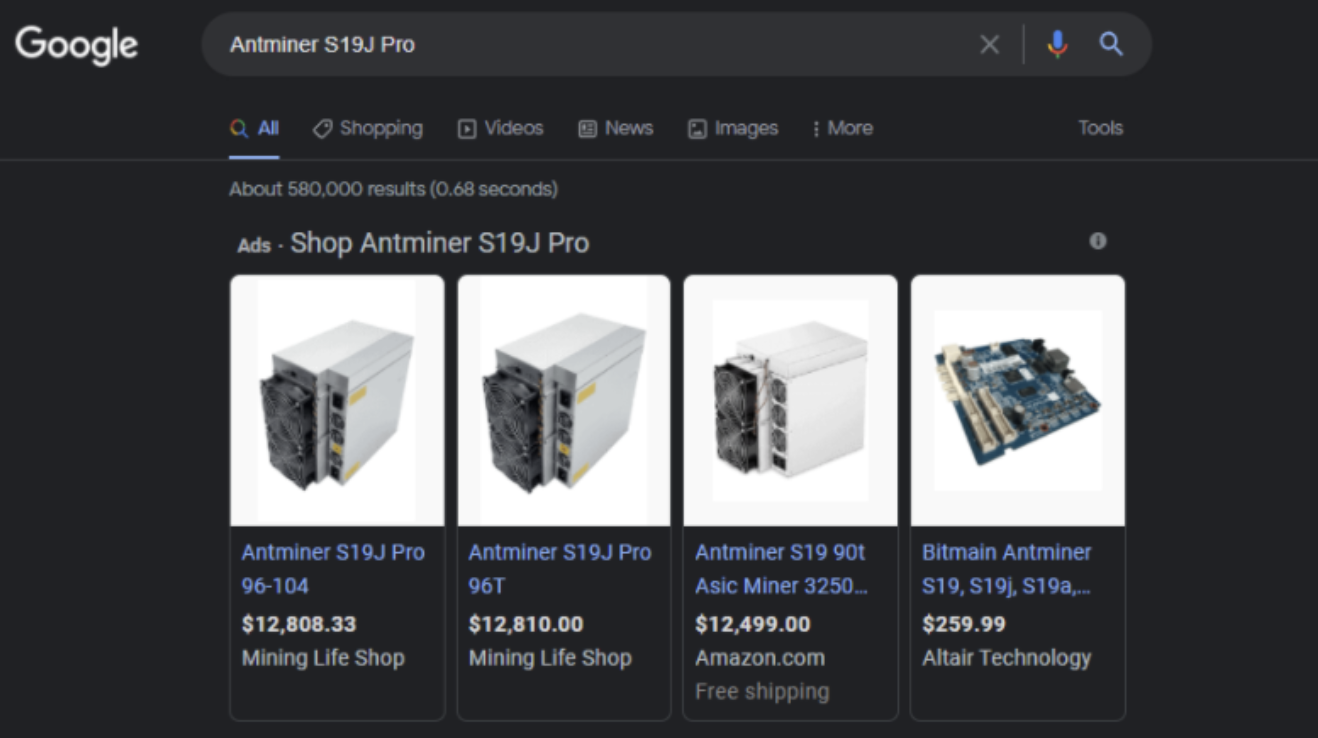Image resolution: width=1318 pixels, height=738 pixels.
Task: Select the Images tab
Action: 733,128
